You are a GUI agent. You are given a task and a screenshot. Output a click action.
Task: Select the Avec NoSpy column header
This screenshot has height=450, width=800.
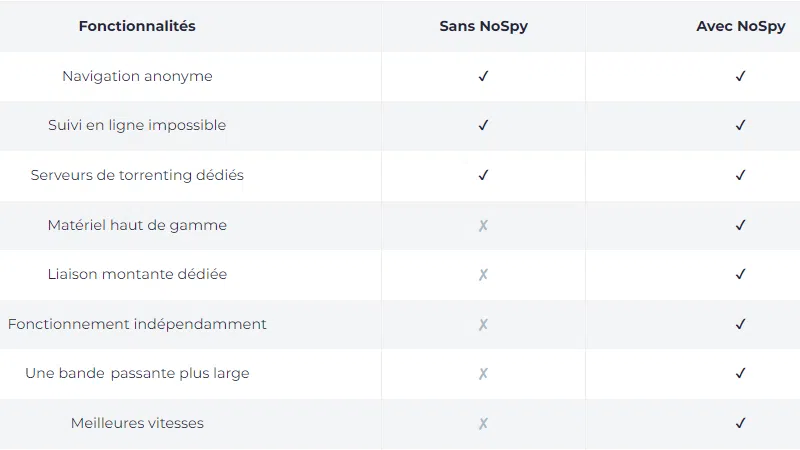coord(741,27)
